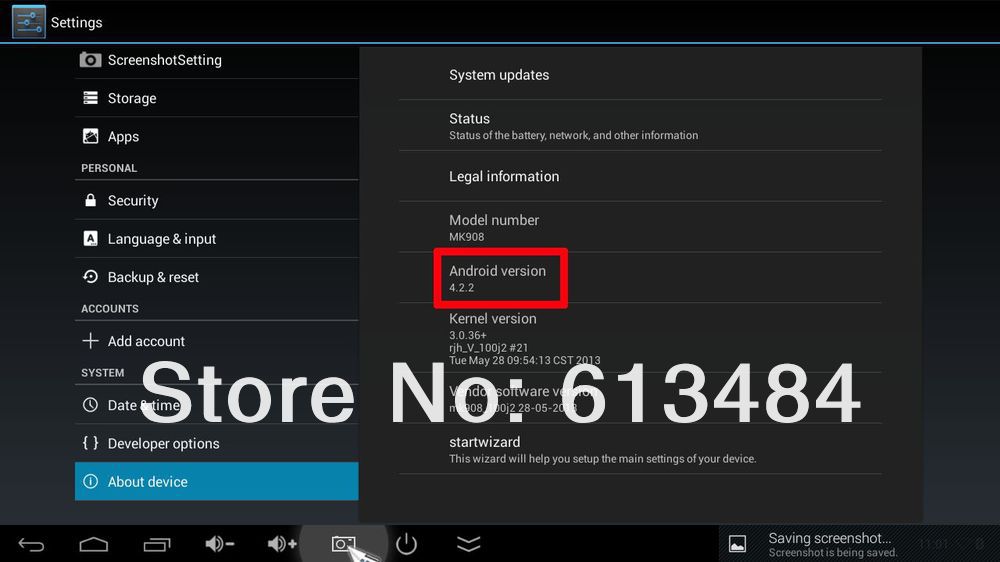
Task: Click the Date & time clock icon
Action: (91, 404)
